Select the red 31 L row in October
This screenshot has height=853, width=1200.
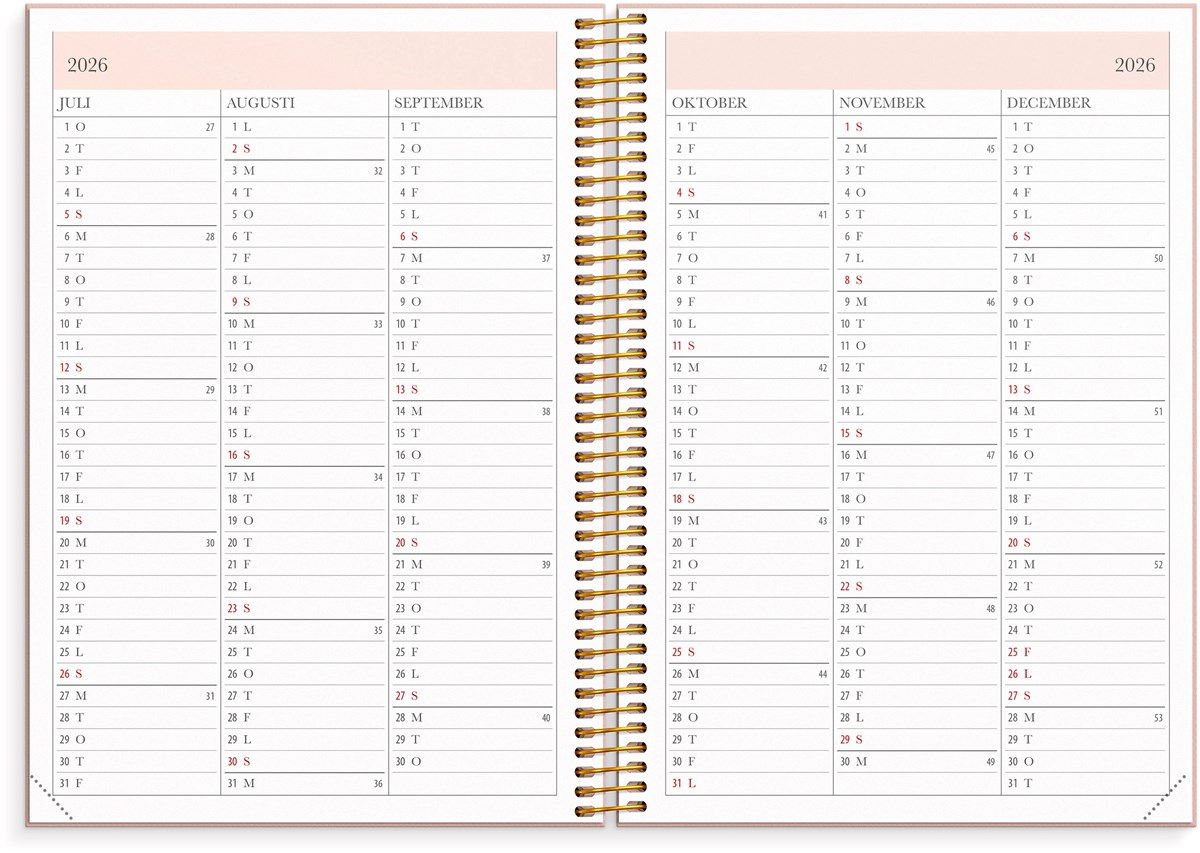click(685, 783)
